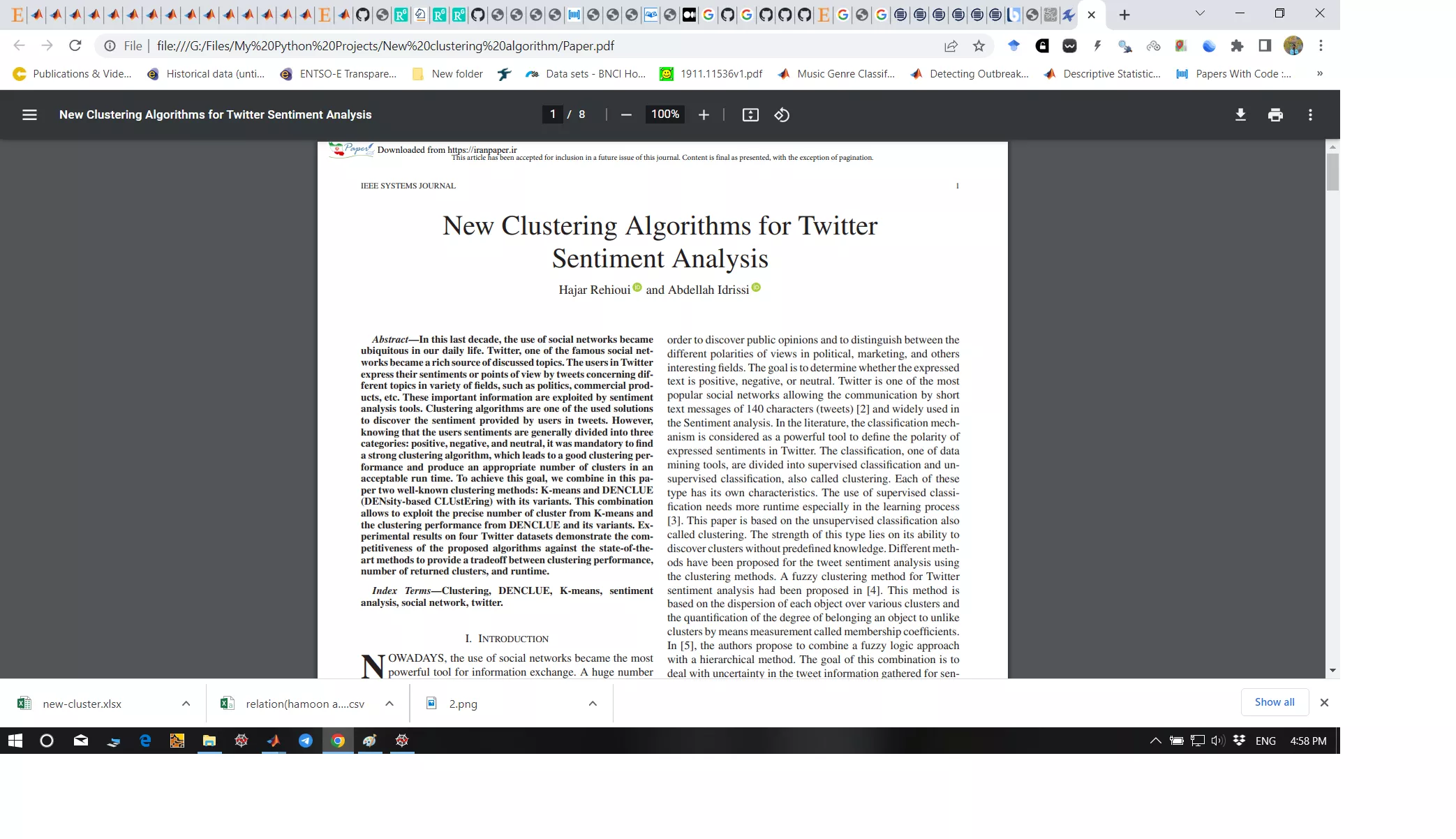Open the PDF sidebar menu (hamburger icon)

[x=29, y=114]
